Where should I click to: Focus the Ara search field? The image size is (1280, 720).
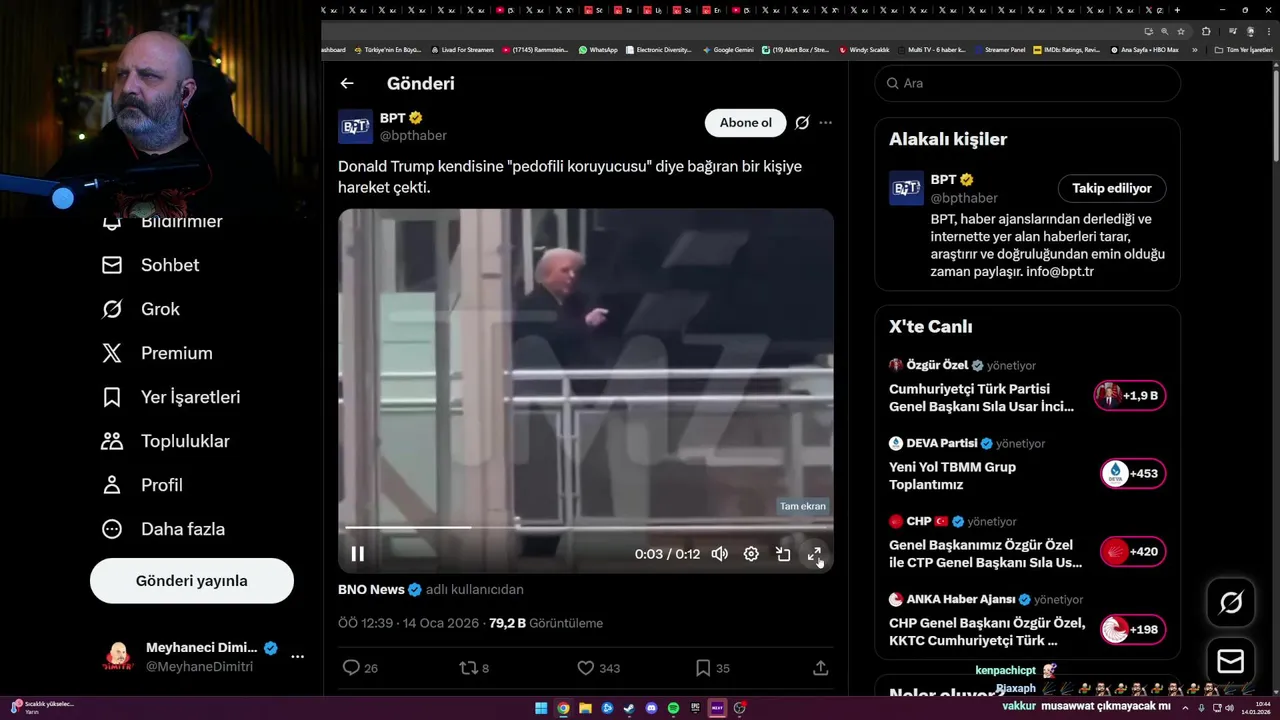[1027, 83]
